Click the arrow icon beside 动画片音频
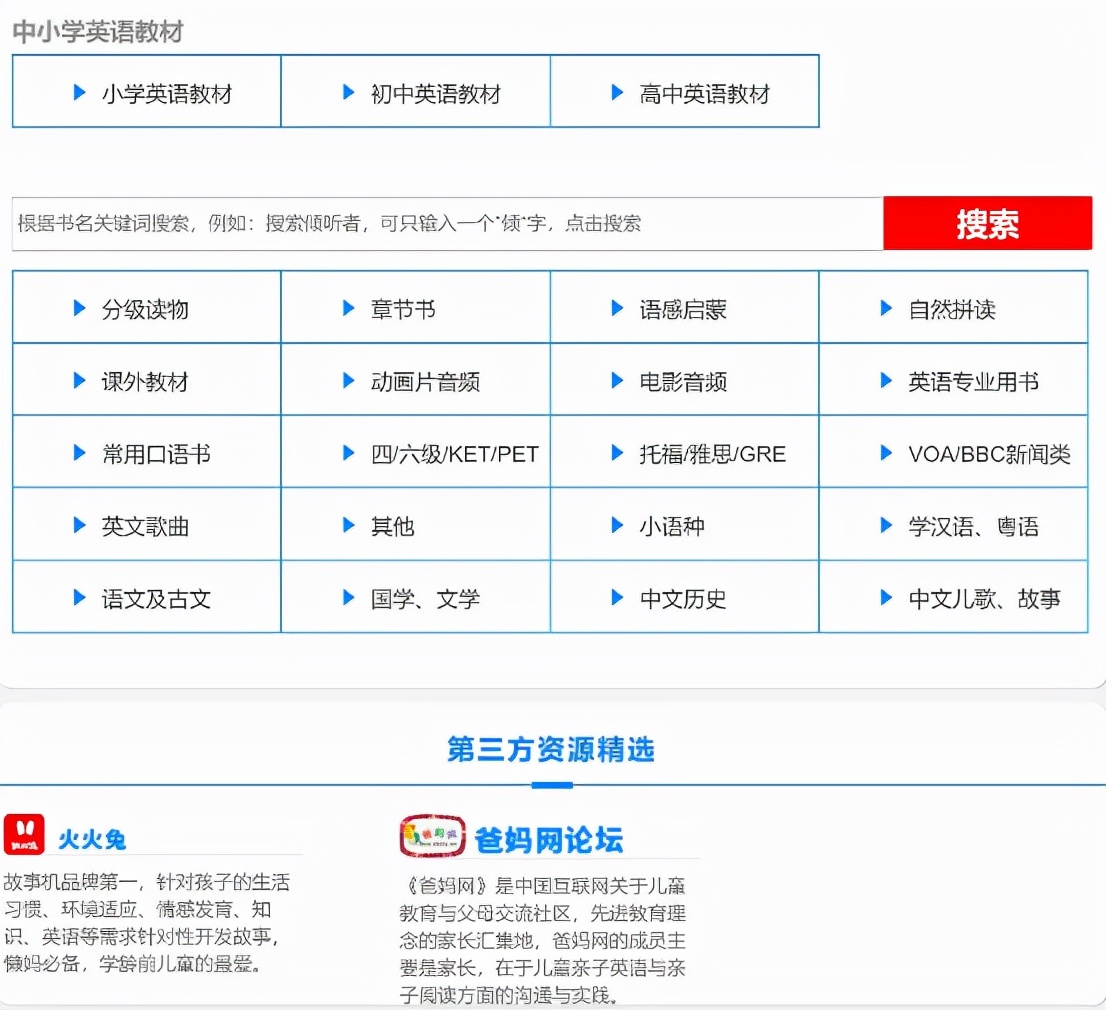Image resolution: width=1106 pixels, height=1010 pixels. [x=349, y=381]
